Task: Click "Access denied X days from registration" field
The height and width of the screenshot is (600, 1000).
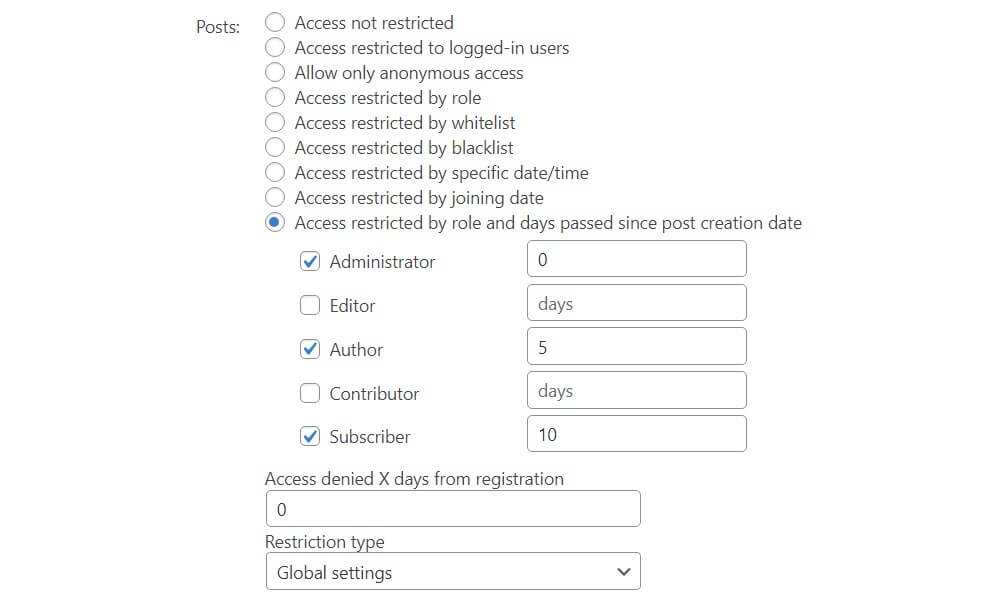Action: point(452,509)
